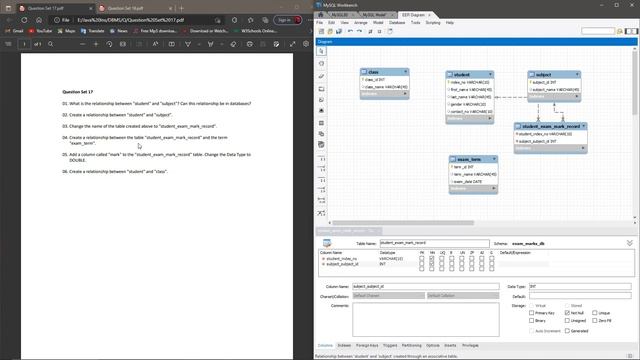Select the place new view tool
Image resolution: width=640 pixels, height=360 pixels.
(x=322, y=134)
